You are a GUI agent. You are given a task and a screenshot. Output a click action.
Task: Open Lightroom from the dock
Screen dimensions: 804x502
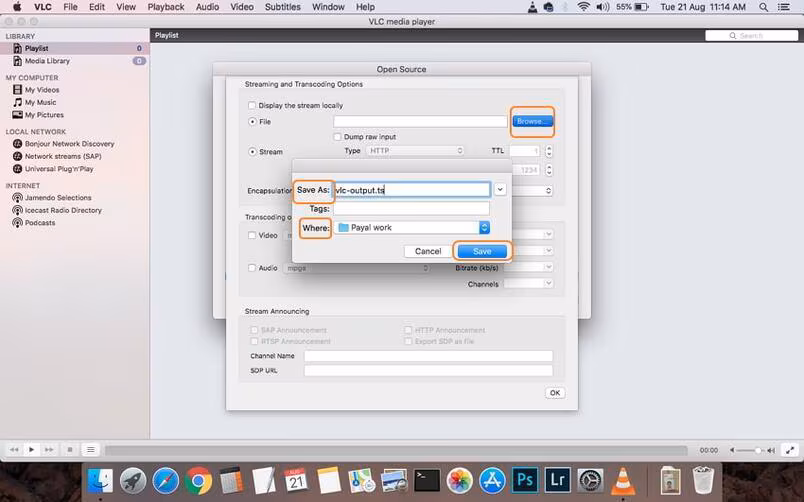(x=557, y=480)
